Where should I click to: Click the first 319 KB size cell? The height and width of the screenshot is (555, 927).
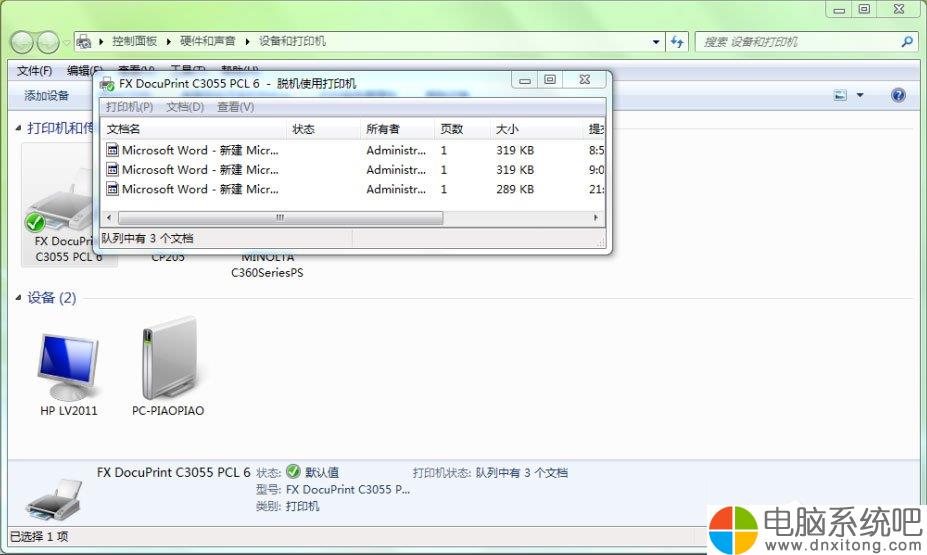[515, 150]
